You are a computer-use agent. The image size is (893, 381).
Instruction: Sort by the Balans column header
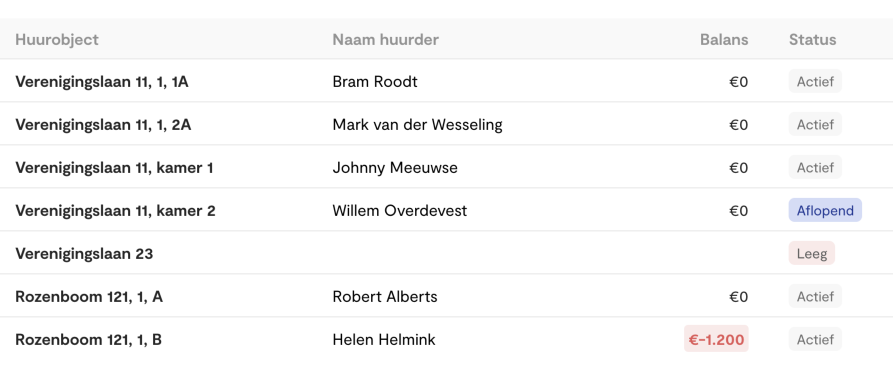(724, 39)
